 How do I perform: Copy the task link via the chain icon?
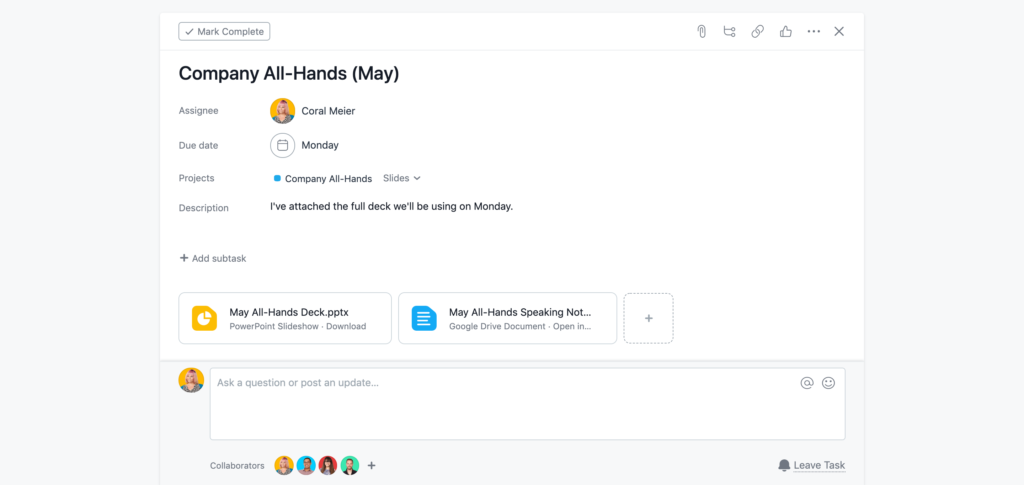click(758, 31)
